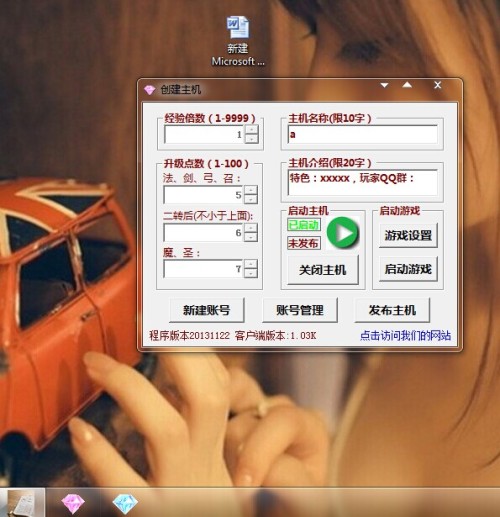Open the pink diamond icon in taskbar
This screenshot has height=517, width=500.
point(73,503)
